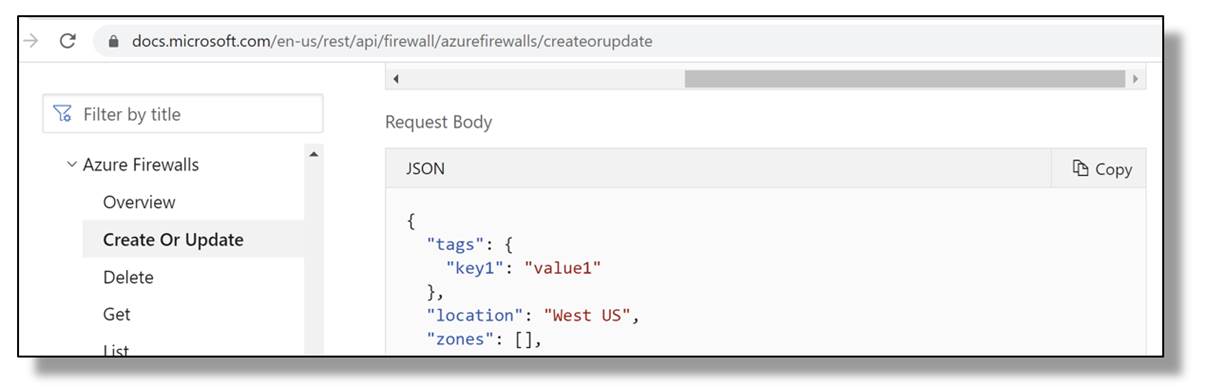Click the copy icon in JSON header
The height and width of the screenshot is (387, 1205).
click(1080, 168)
